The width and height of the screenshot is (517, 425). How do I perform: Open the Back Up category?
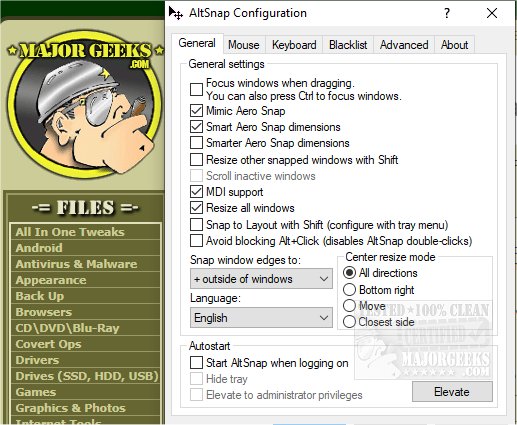click(x=40, y=296)
